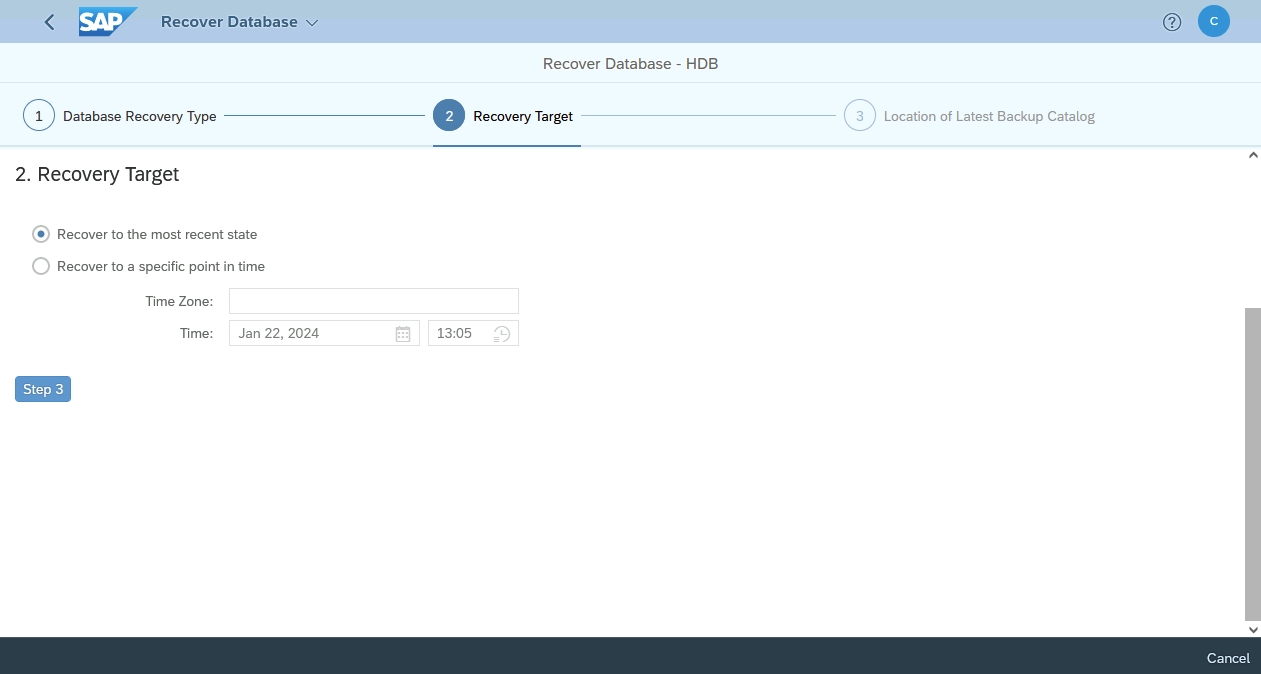Open the help question mark icon
Viewport: 1261px width, 674px height.
point(1172,22)
